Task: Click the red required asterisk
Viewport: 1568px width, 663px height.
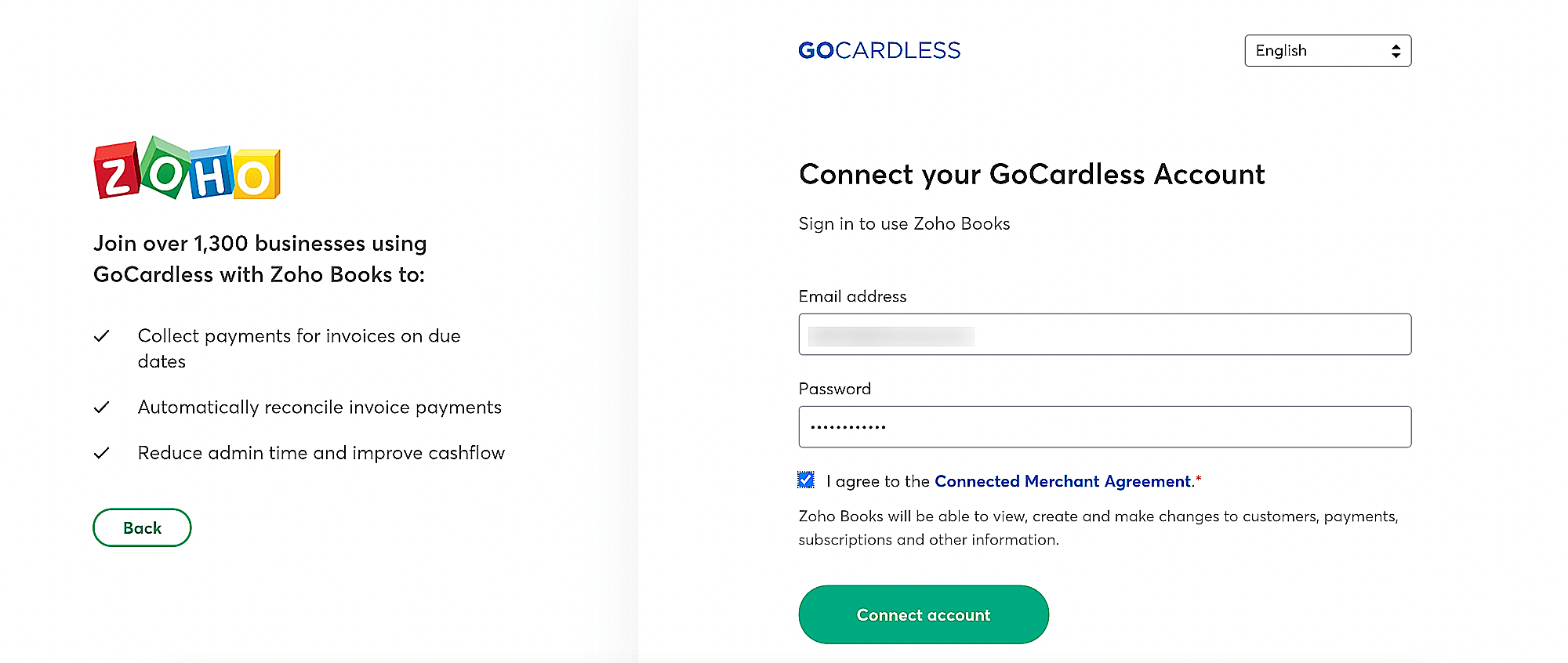Action: [1198, 479]
